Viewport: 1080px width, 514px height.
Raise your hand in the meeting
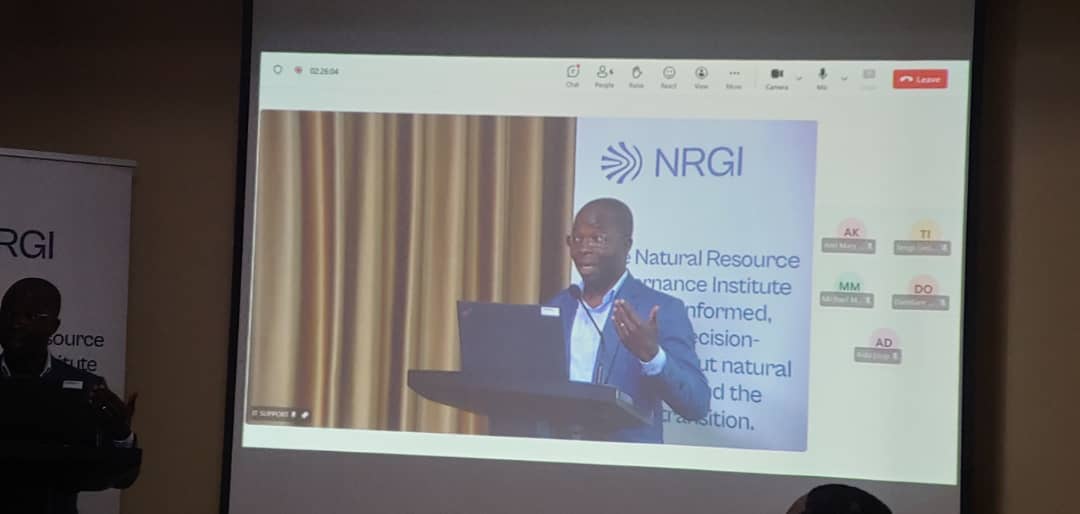tap(636, 76)
